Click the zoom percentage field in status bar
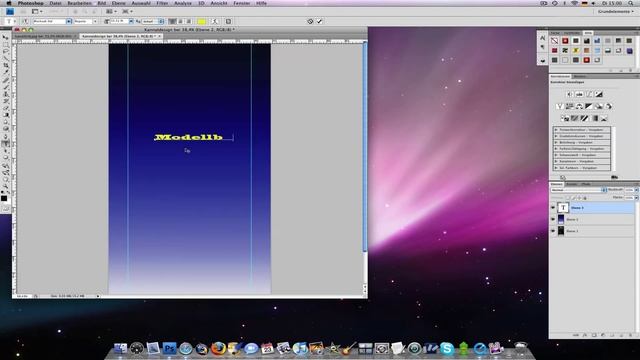 [22, 296]
